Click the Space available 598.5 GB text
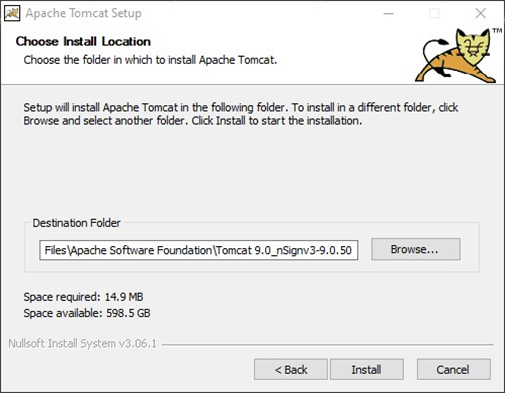The image size is (505, 393). tap(87, 313)
